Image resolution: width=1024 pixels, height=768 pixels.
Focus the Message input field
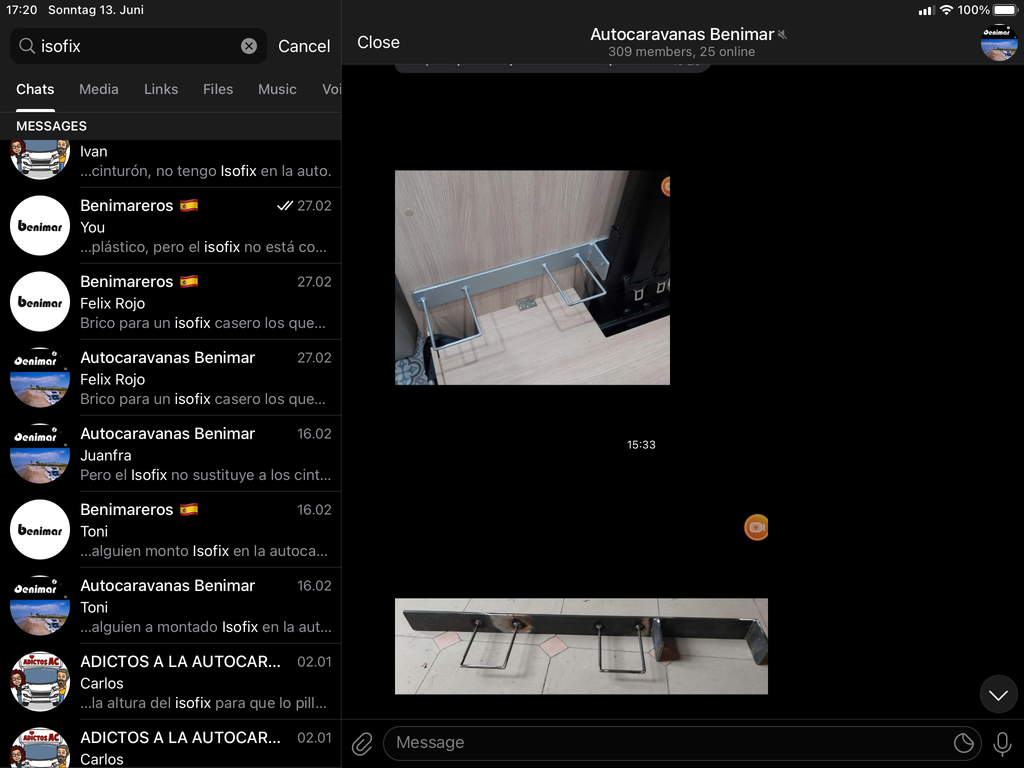click(682, 743)
